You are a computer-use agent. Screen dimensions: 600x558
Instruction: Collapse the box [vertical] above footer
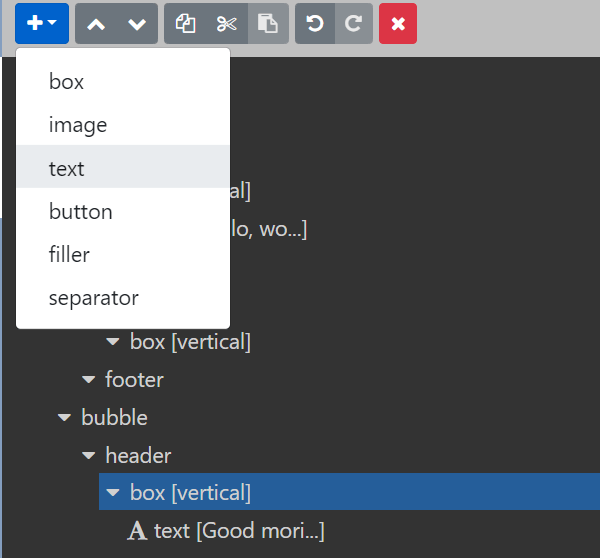coord(113,341)
